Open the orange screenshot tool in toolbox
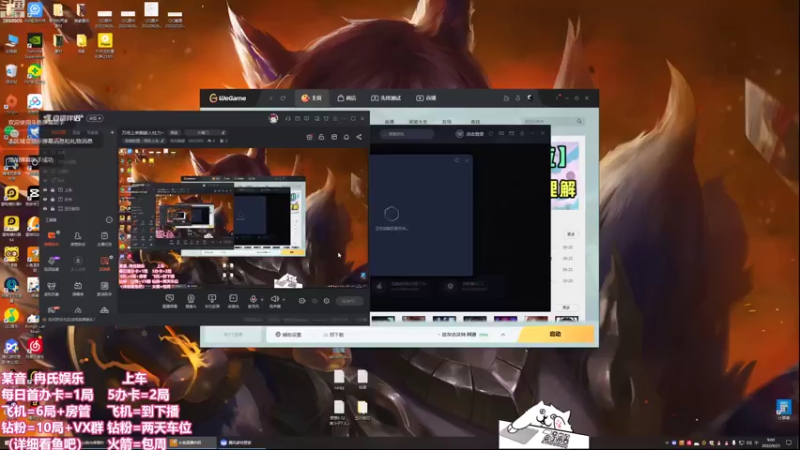The height and width of the screenshot is (450, 800). 104,263
